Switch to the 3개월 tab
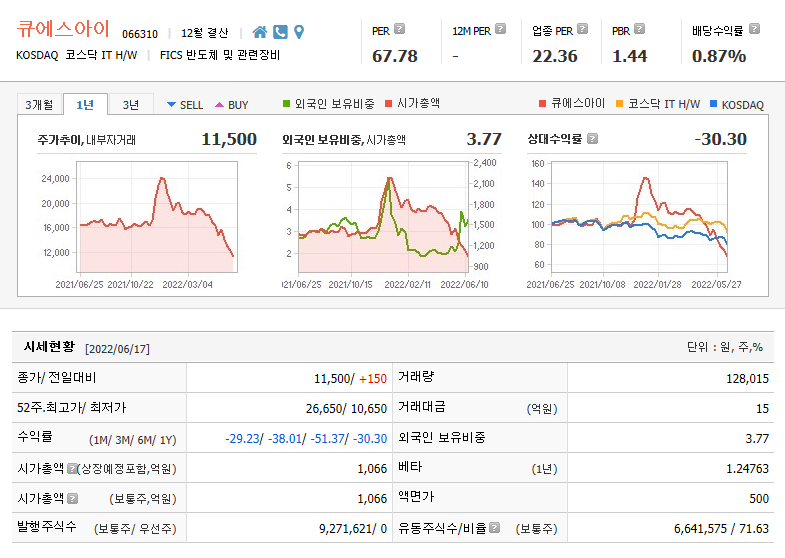The width and height of the screenshot is (785, 558). (39, 105)
